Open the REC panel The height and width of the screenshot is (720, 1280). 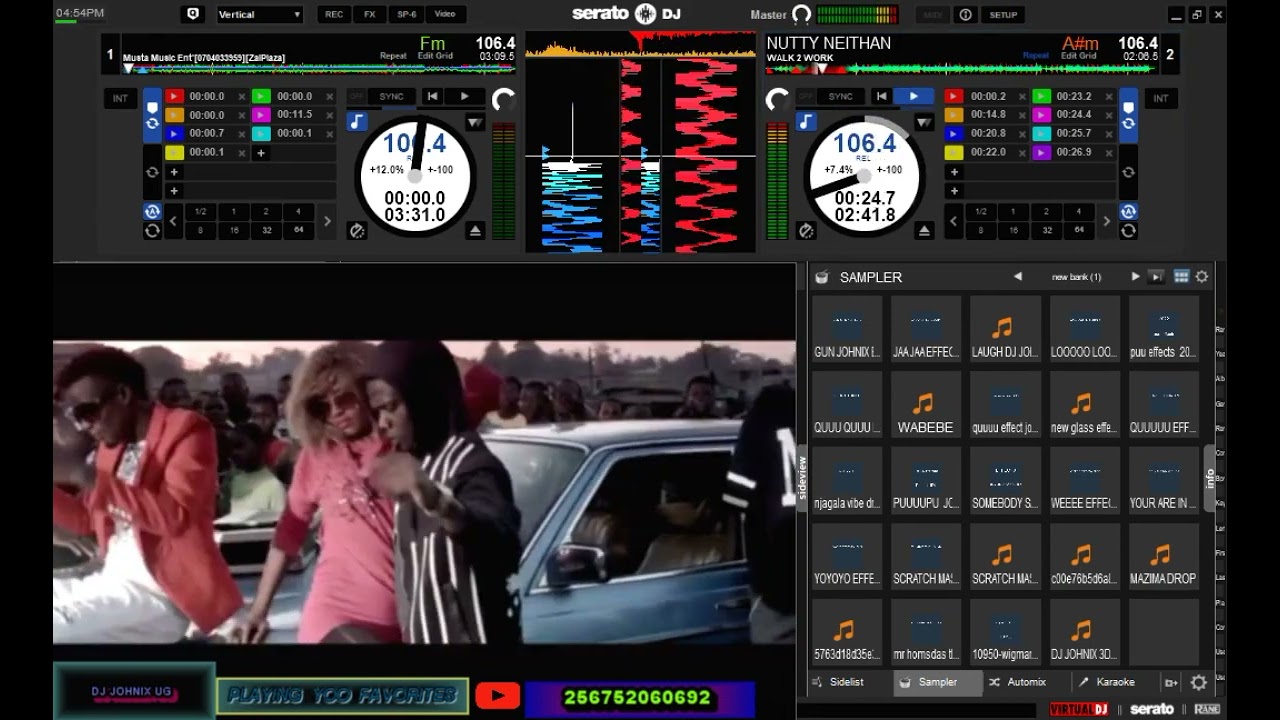pos(334,14)
